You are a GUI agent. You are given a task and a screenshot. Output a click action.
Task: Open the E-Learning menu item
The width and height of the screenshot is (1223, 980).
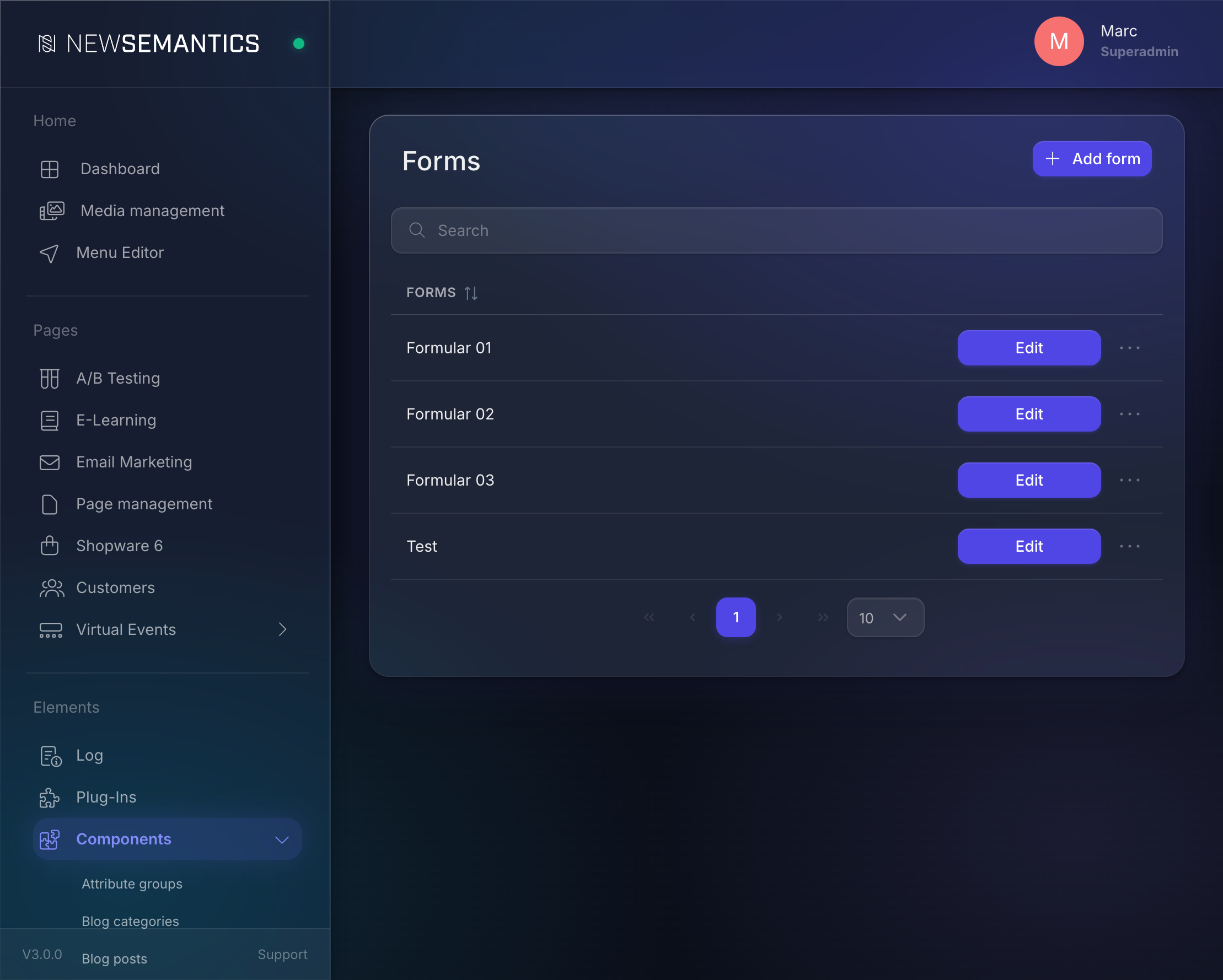(x=167, y=420)
